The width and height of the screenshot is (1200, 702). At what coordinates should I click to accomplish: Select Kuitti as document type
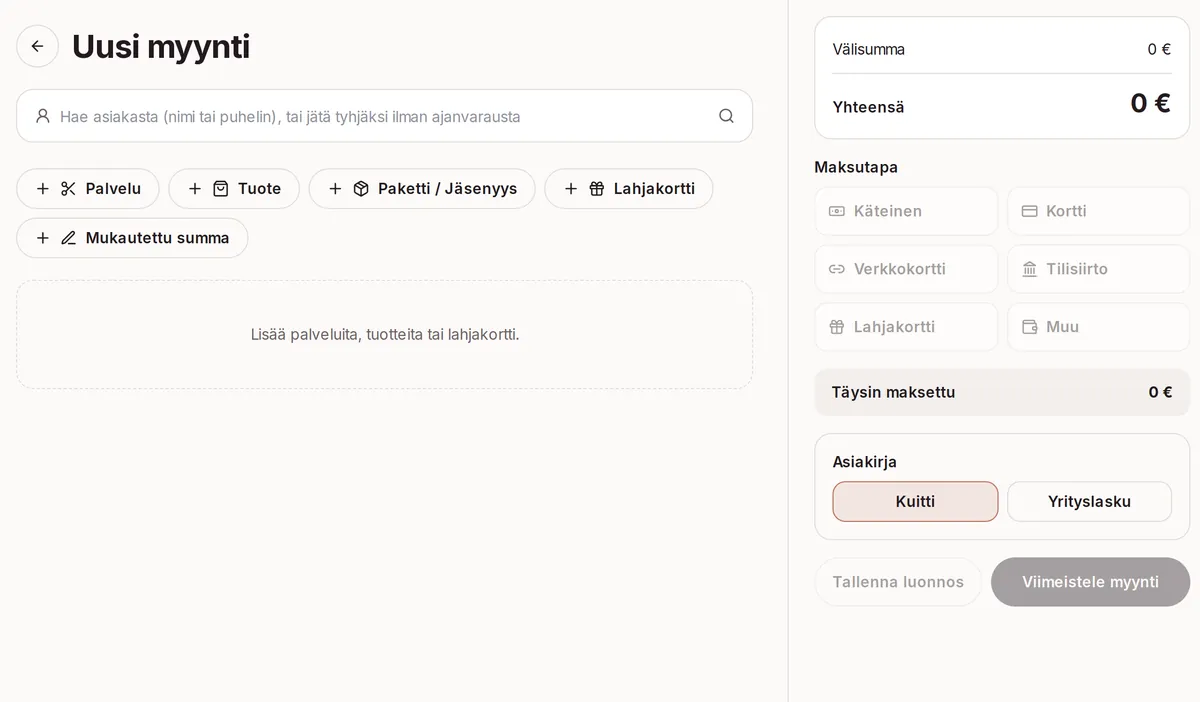[915, 501]
